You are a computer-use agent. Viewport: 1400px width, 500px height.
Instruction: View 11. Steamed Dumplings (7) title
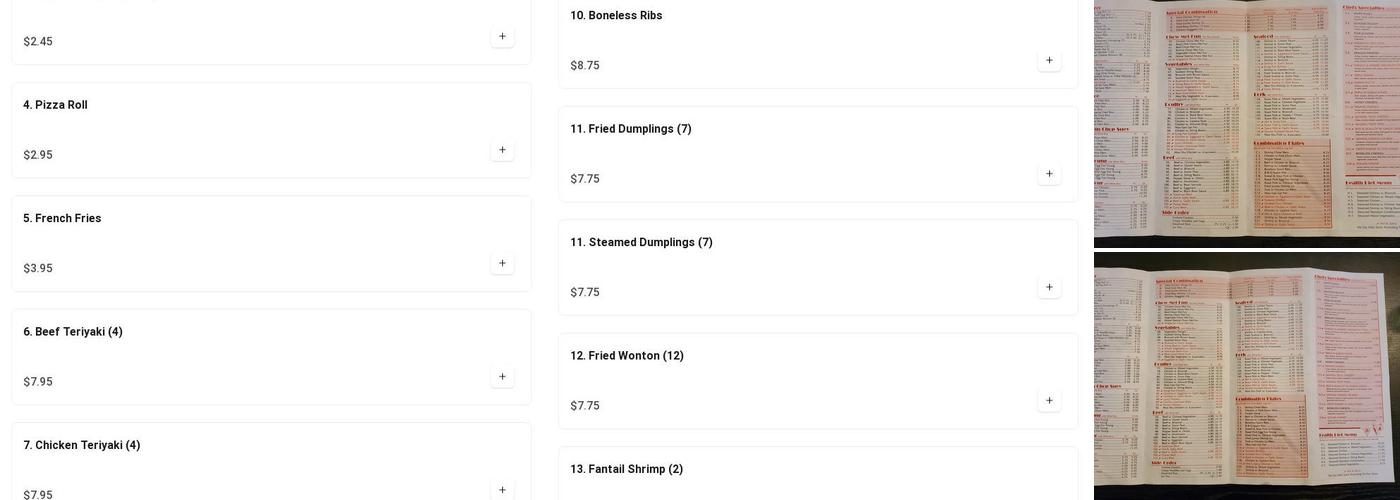(641, 243)
